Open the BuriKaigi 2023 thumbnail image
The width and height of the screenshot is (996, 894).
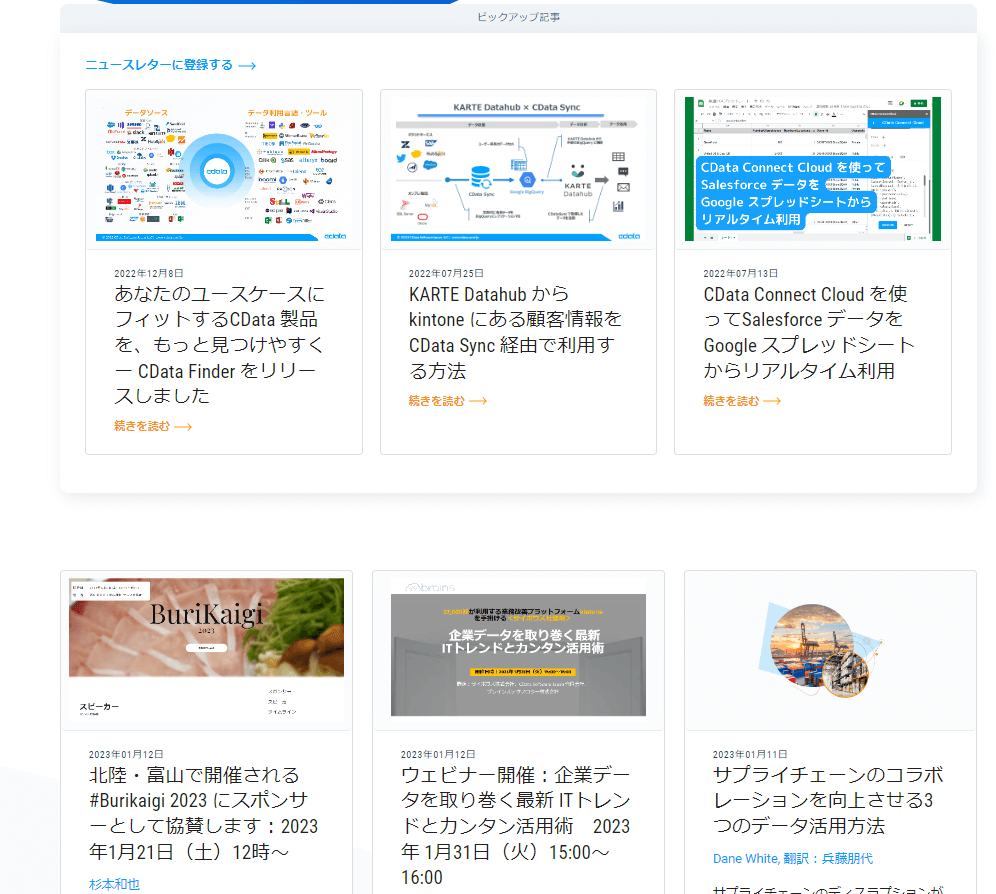tap(206, 651)
